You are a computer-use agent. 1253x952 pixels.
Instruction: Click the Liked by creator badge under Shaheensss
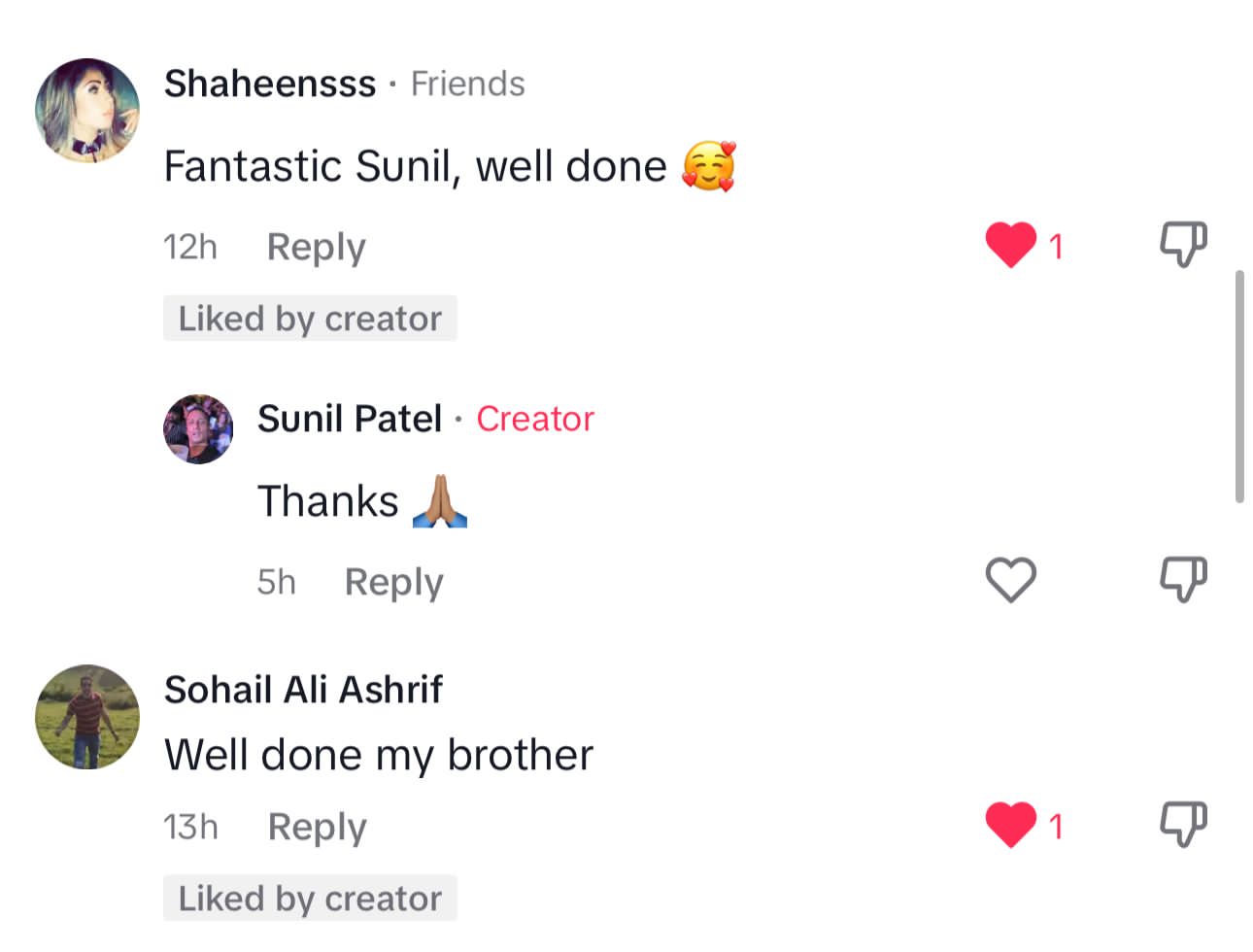click(x=310, y=319)
